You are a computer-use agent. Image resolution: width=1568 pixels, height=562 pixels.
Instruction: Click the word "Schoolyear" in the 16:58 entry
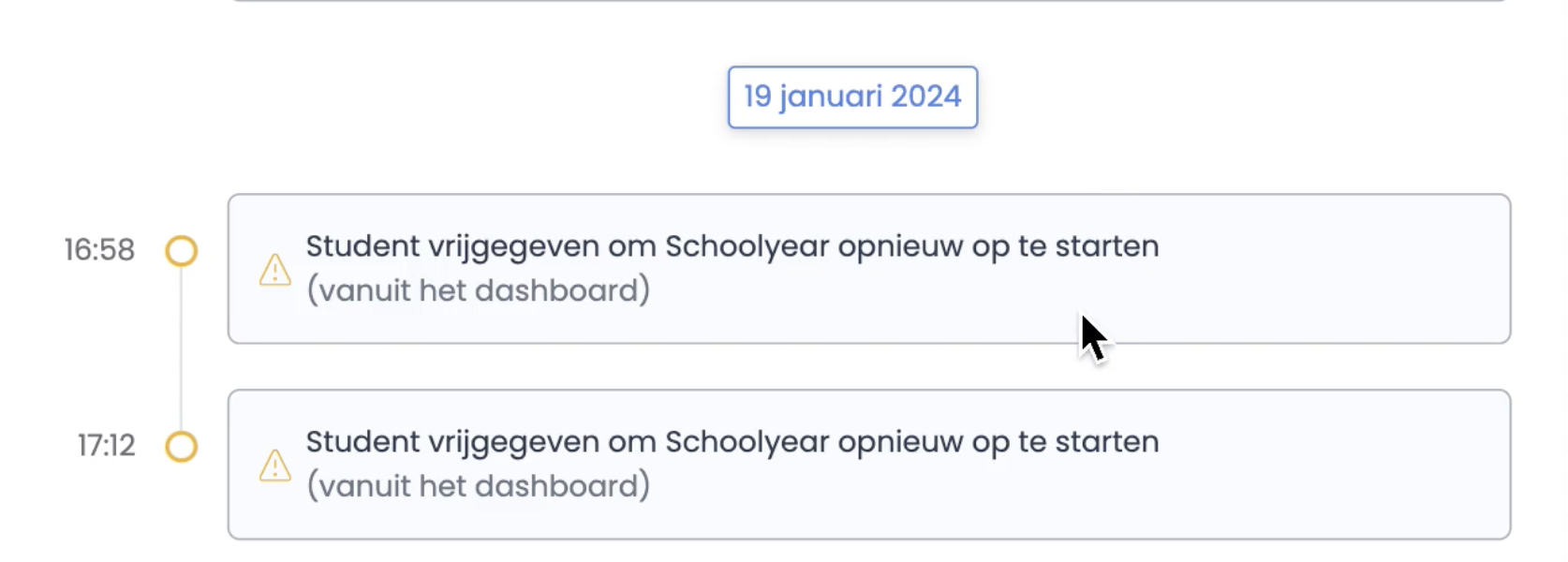[747, 246]
